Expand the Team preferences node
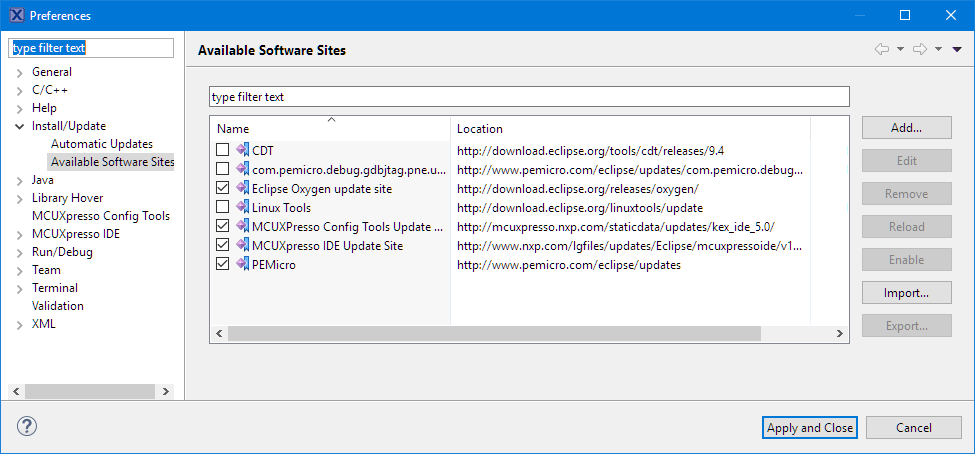The width and height of the screenshot is (975, 454). [x=21, y=271]
